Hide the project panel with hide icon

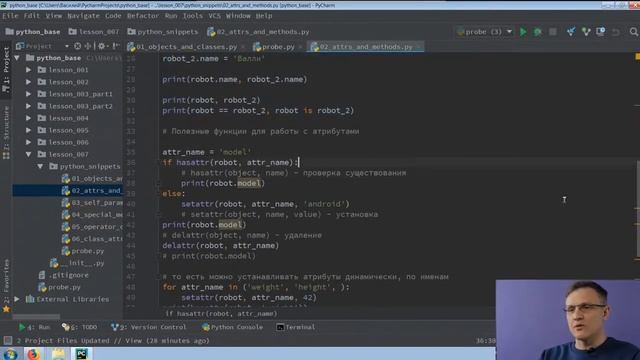click(x=116, y=46)
